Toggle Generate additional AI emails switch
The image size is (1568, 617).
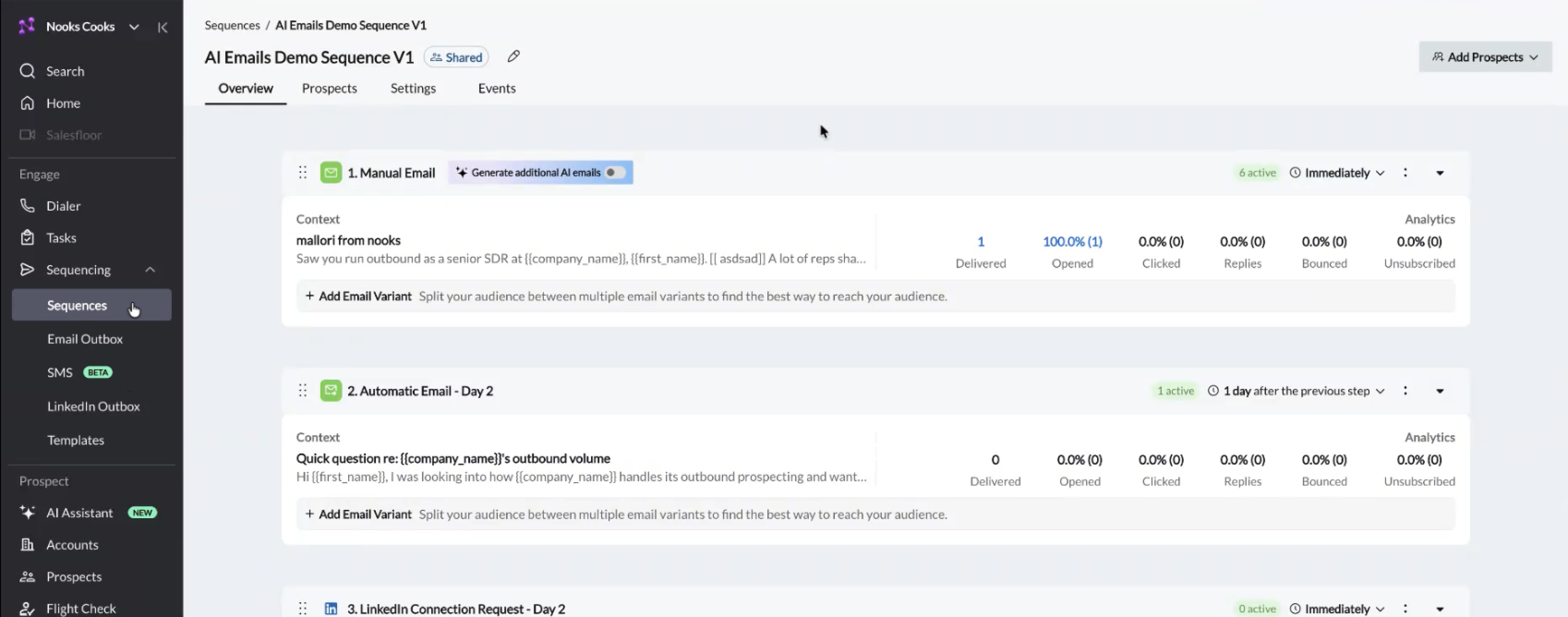(615, 172)
